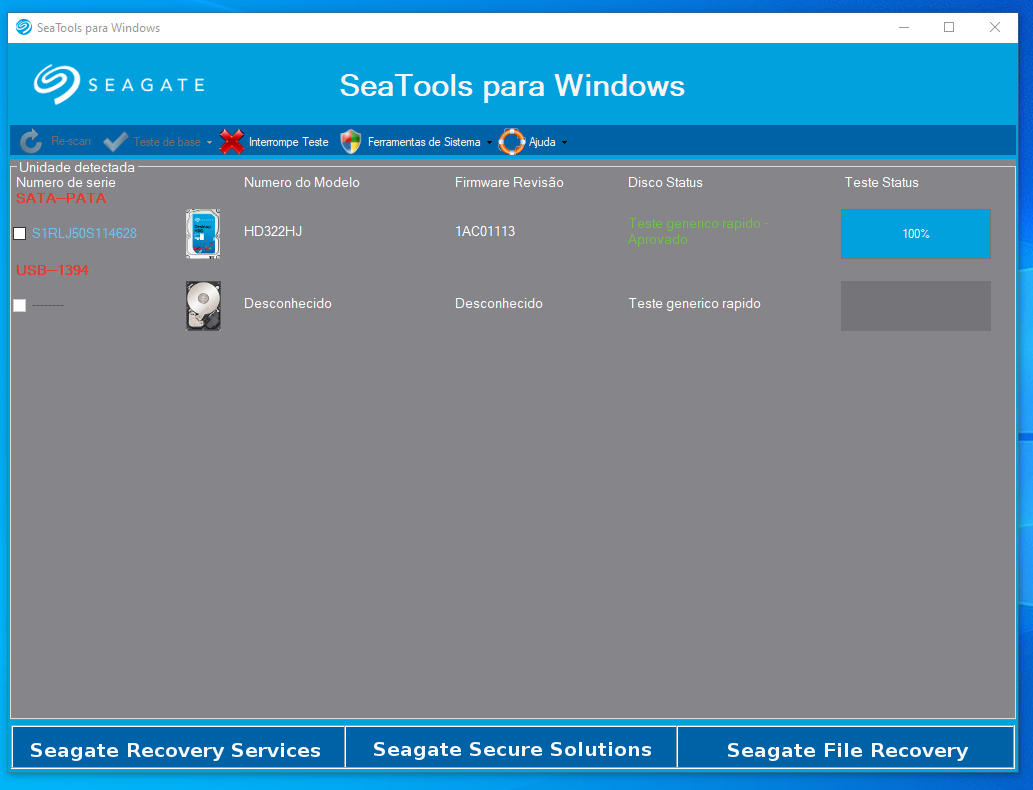Open the Teste de base menu

tap(167, 142)
